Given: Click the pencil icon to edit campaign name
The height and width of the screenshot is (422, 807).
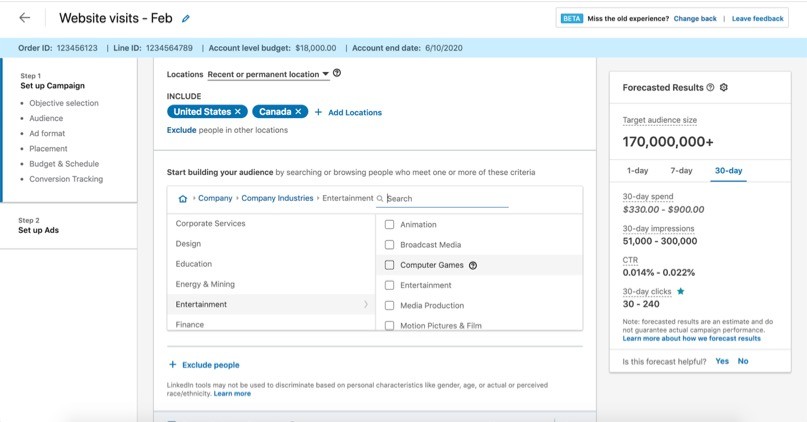Looking at the screenshot, I should point(186,19).
